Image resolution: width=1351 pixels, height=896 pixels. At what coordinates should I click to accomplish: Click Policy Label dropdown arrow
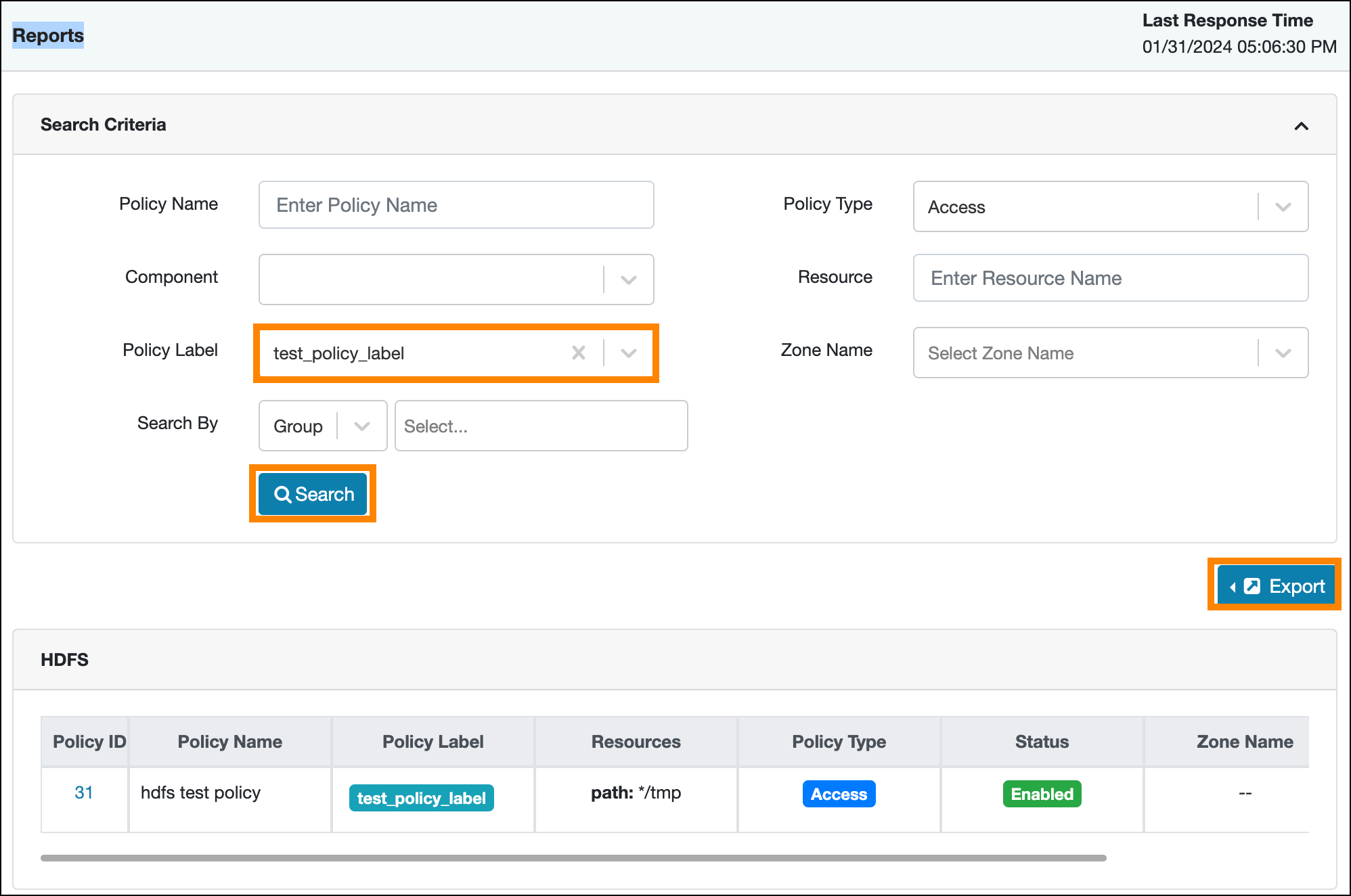[629, 352]
